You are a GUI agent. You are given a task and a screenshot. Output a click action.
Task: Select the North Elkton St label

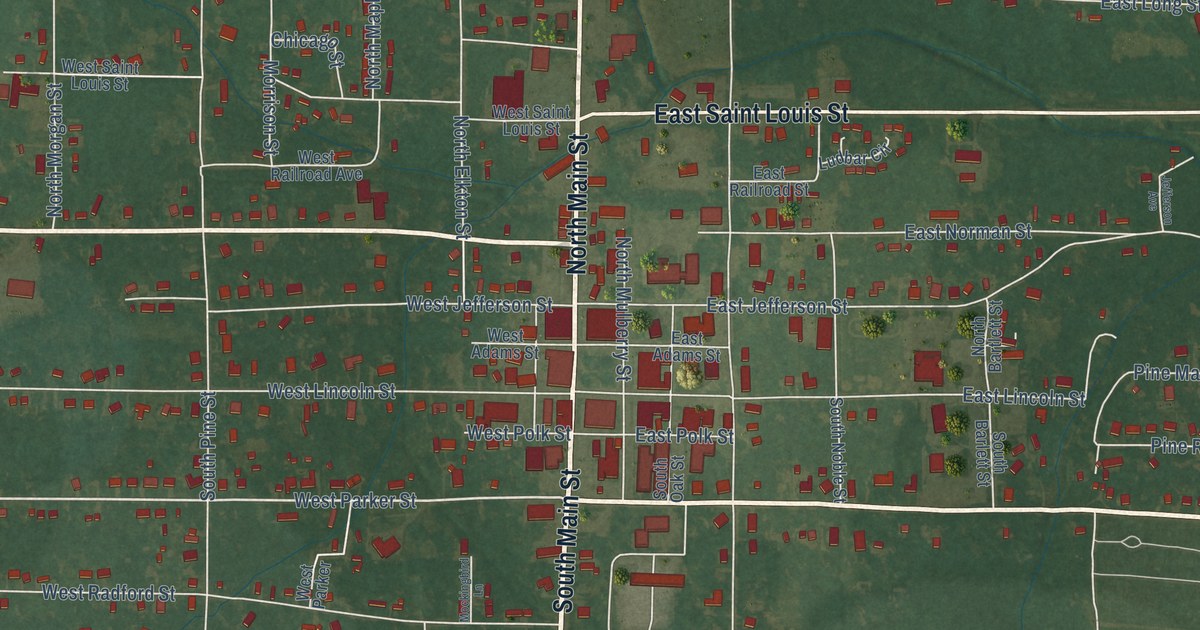(461, 177)
